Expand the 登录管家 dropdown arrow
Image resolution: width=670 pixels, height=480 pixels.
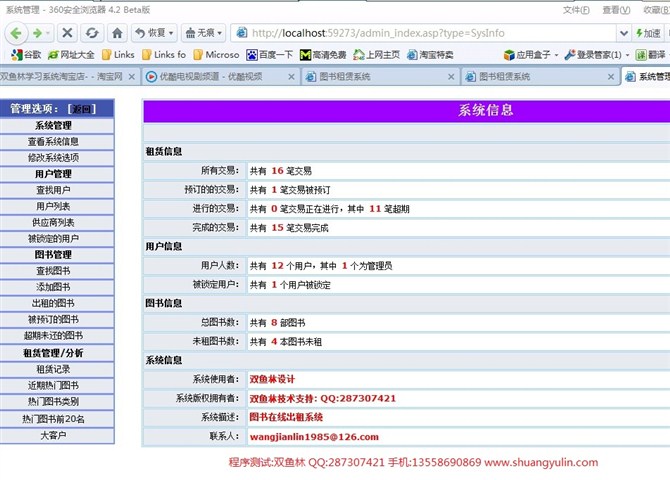pos(627,55)
